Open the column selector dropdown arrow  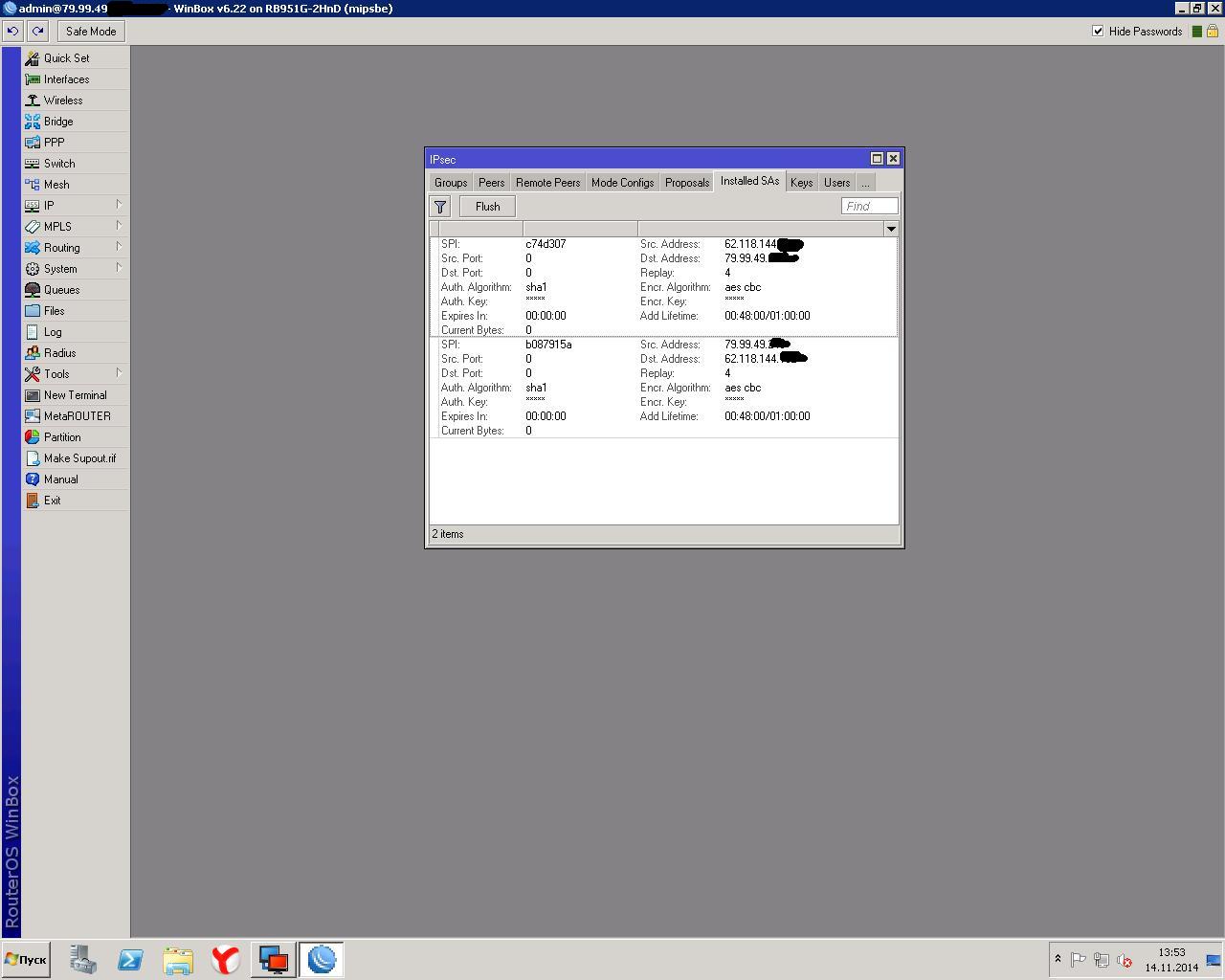[891, 229]
